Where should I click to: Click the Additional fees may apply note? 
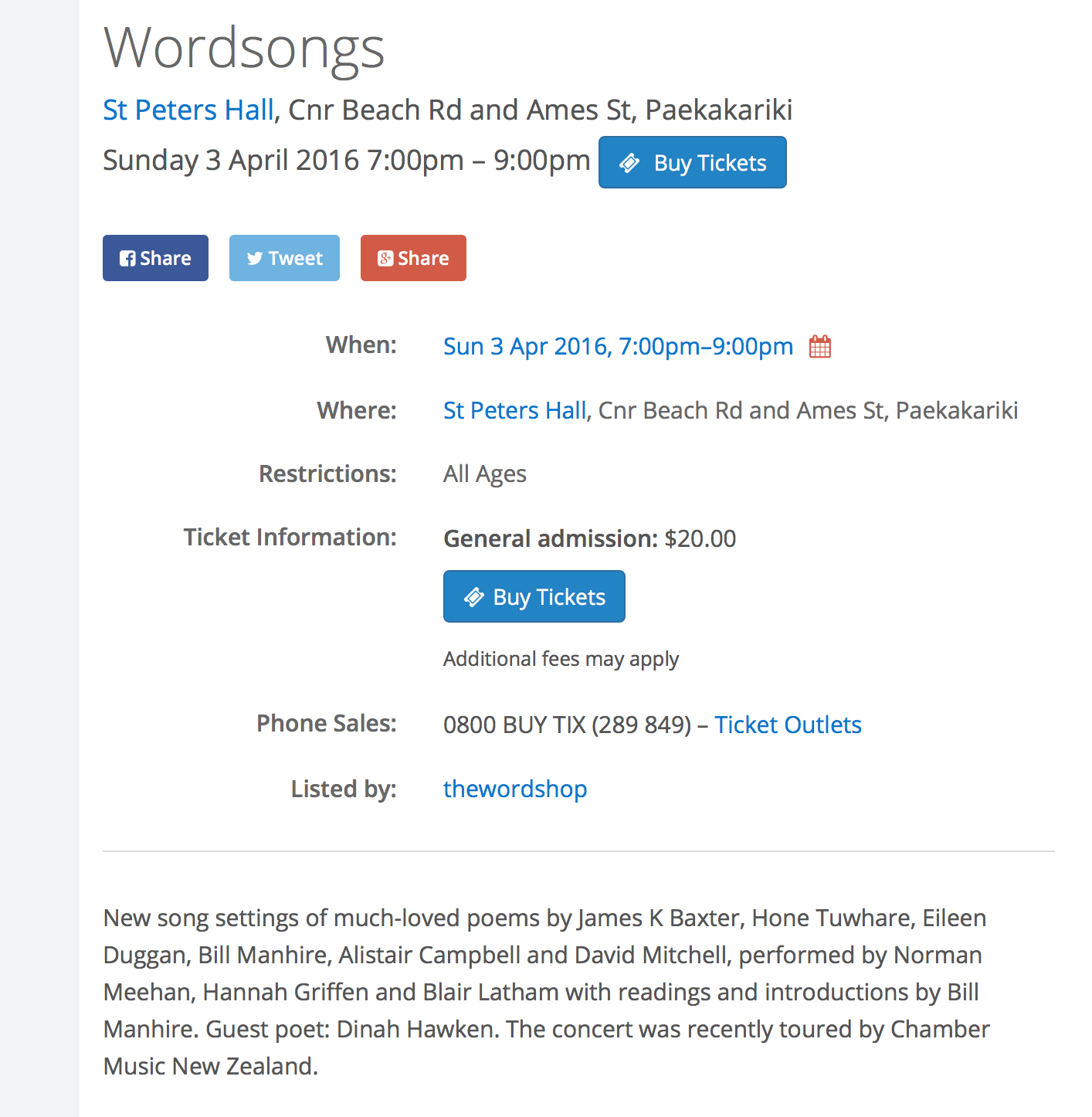click(x=561, y=659)
